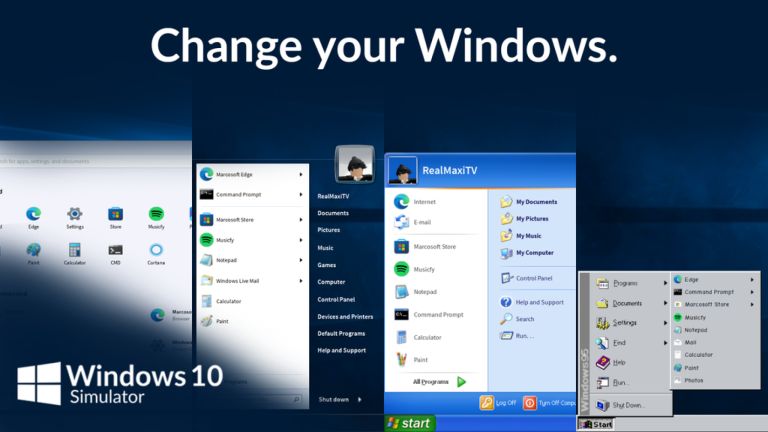Expand Programs submenu in Windows 95 menu
The height and width of the screenshot is (432, 768).
631,283
